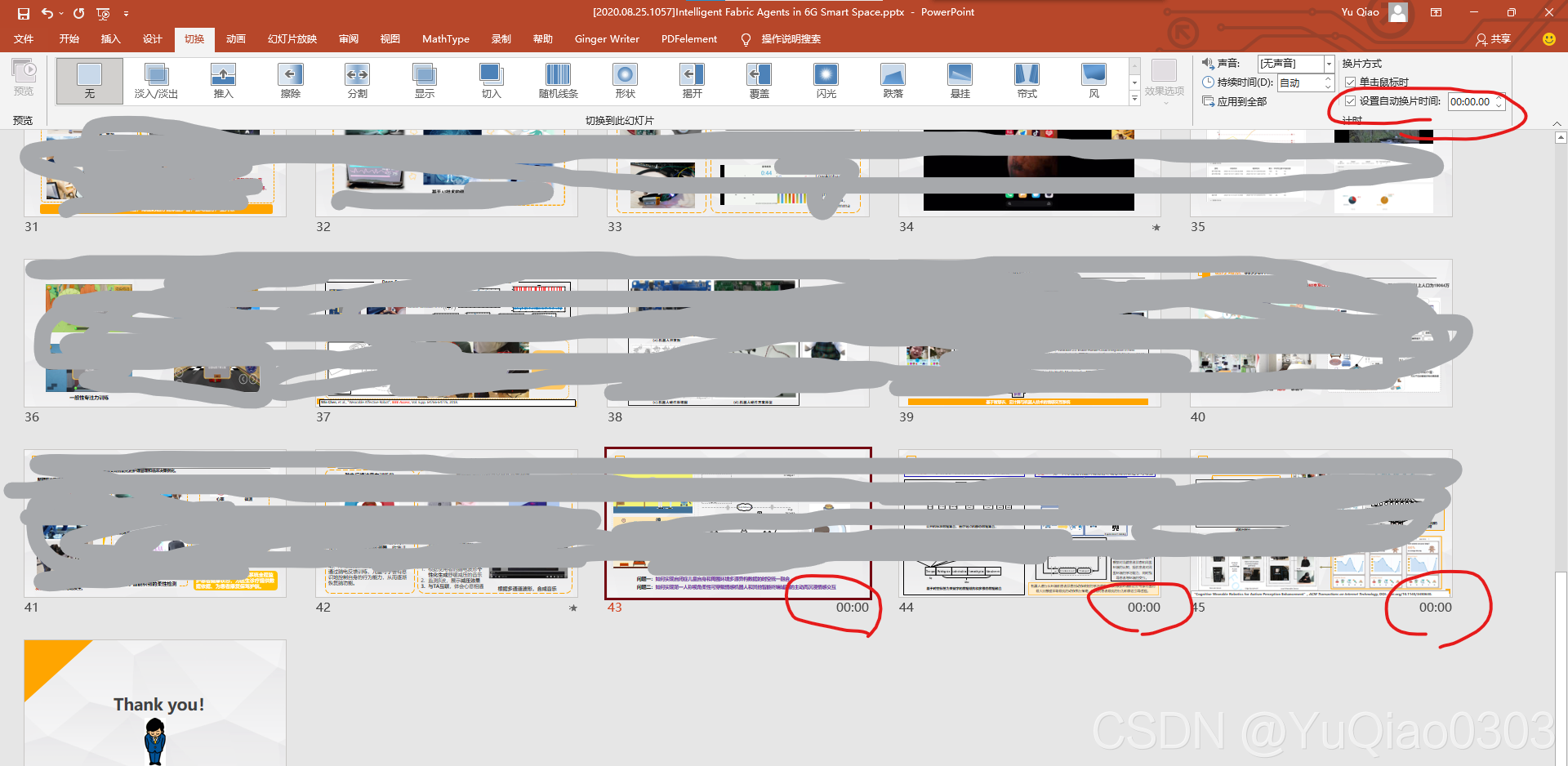Open the Undo history dropdown arrow
The width and height of the screenshot is (1568, 766).
click(61, 14)
